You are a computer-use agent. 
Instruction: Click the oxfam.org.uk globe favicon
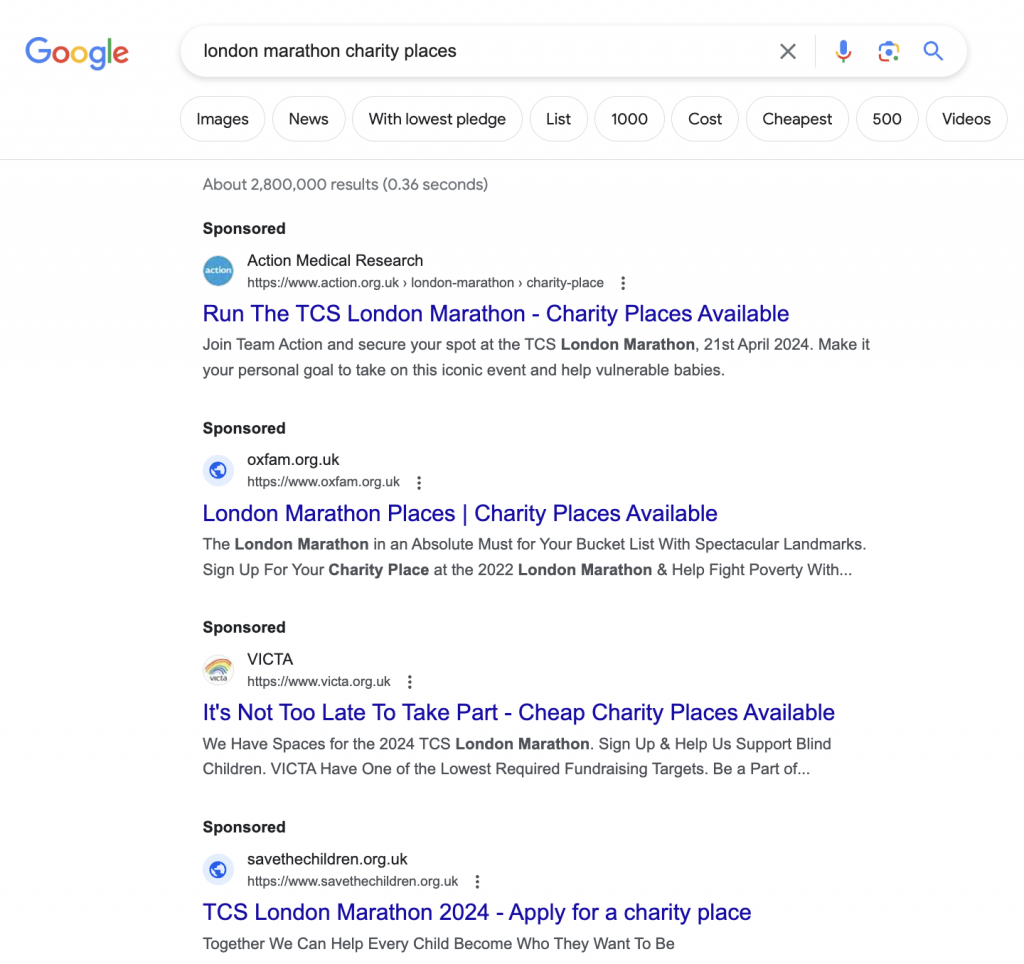218,470
